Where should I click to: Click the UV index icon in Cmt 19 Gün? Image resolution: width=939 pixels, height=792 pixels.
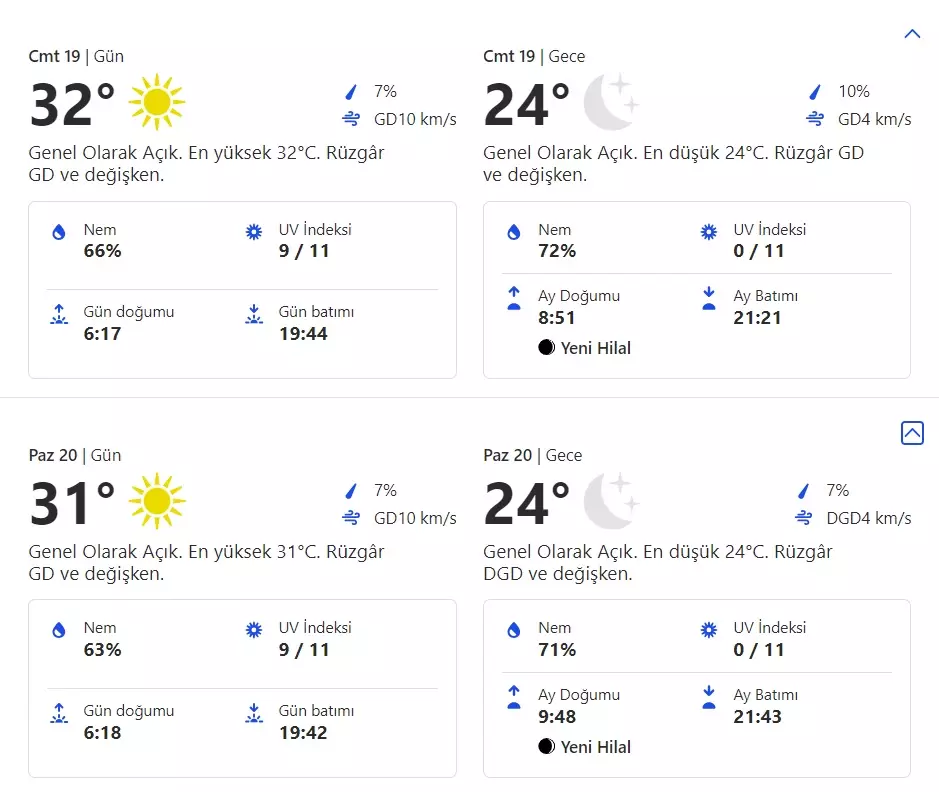[254, 232]
